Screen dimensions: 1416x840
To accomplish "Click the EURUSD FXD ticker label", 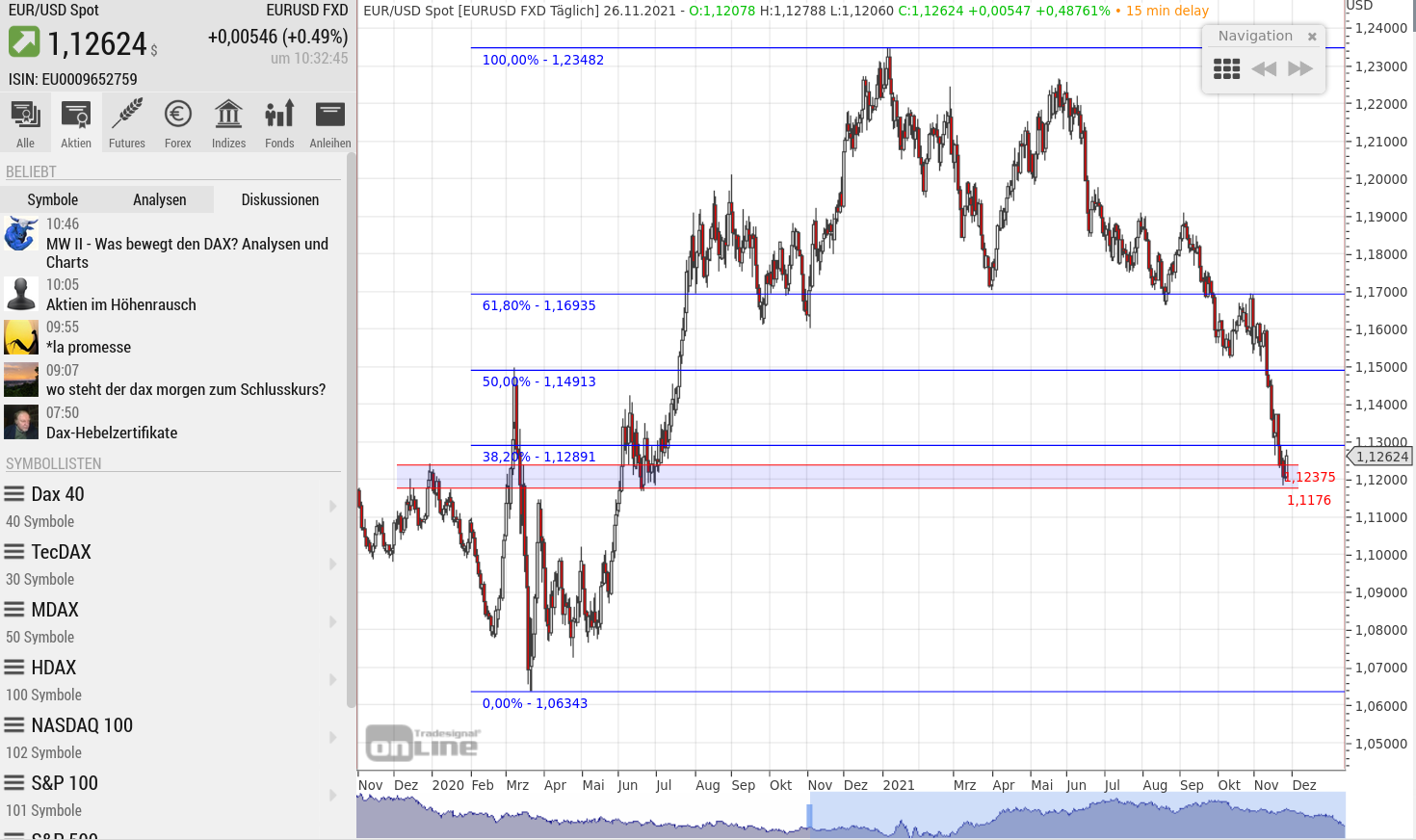I will (x=307, y=10).
